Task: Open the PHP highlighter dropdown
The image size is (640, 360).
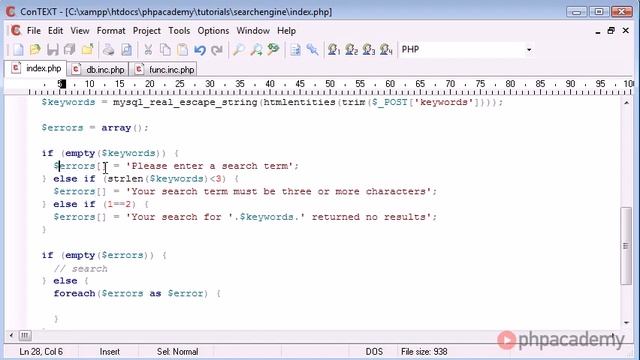Action: click(529, 50)
